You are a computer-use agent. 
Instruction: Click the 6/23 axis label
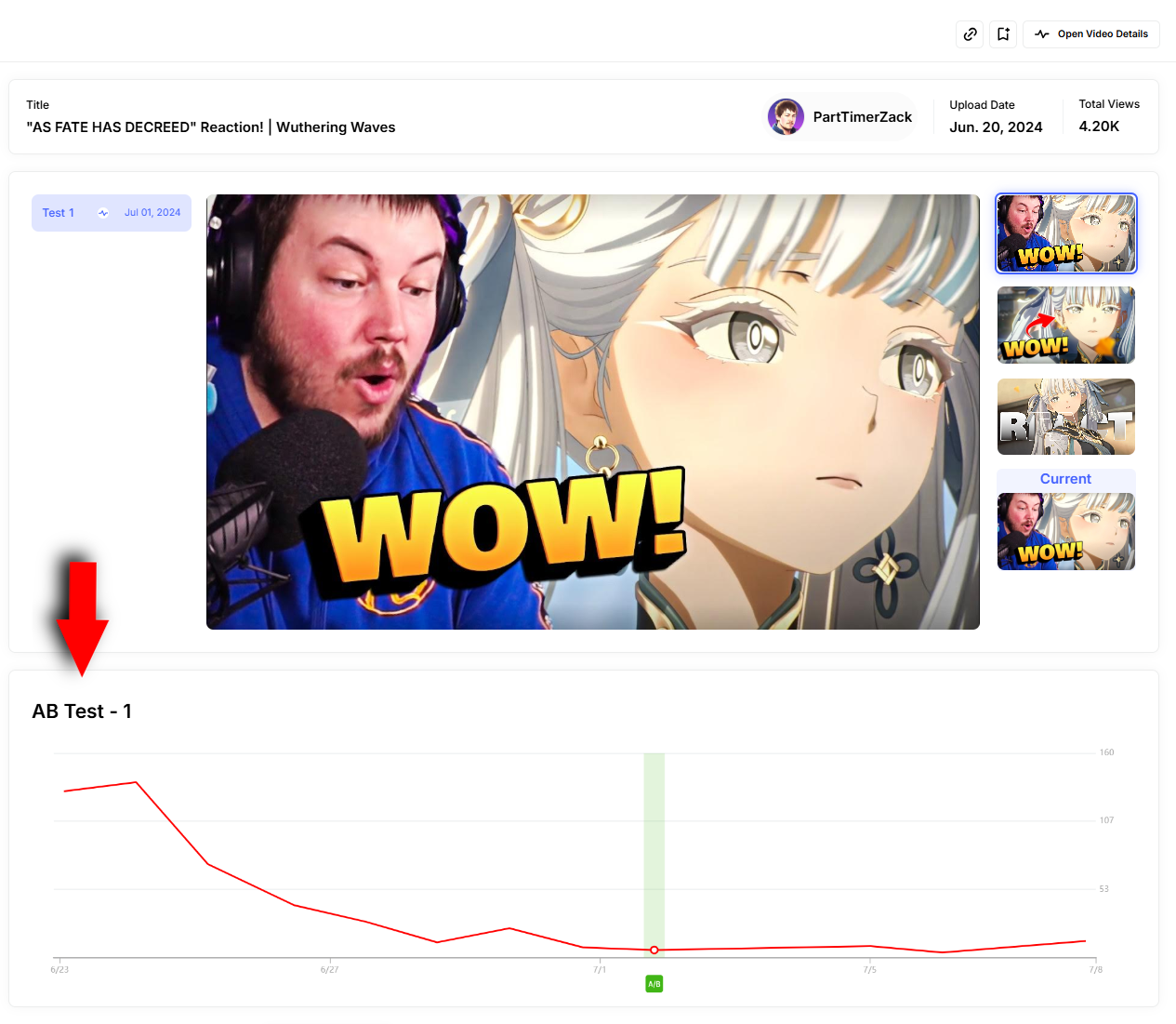pyautogui.click(x=59, y=970)
